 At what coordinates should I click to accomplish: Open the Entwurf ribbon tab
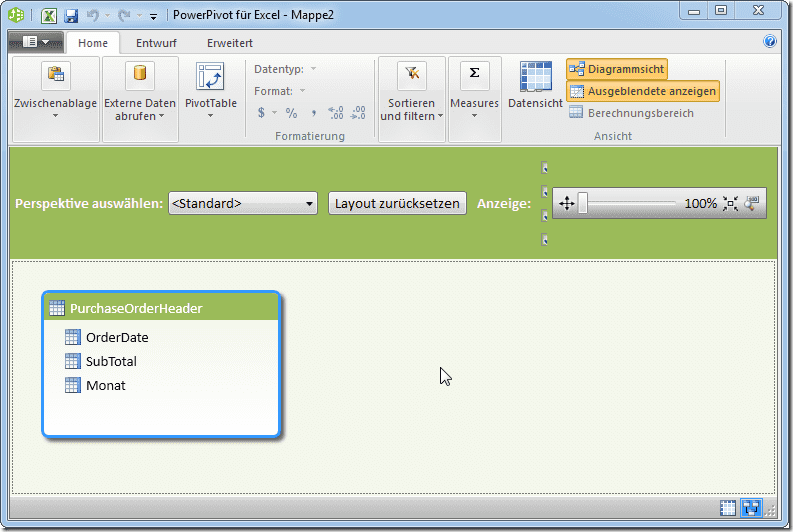pos(156,43)
